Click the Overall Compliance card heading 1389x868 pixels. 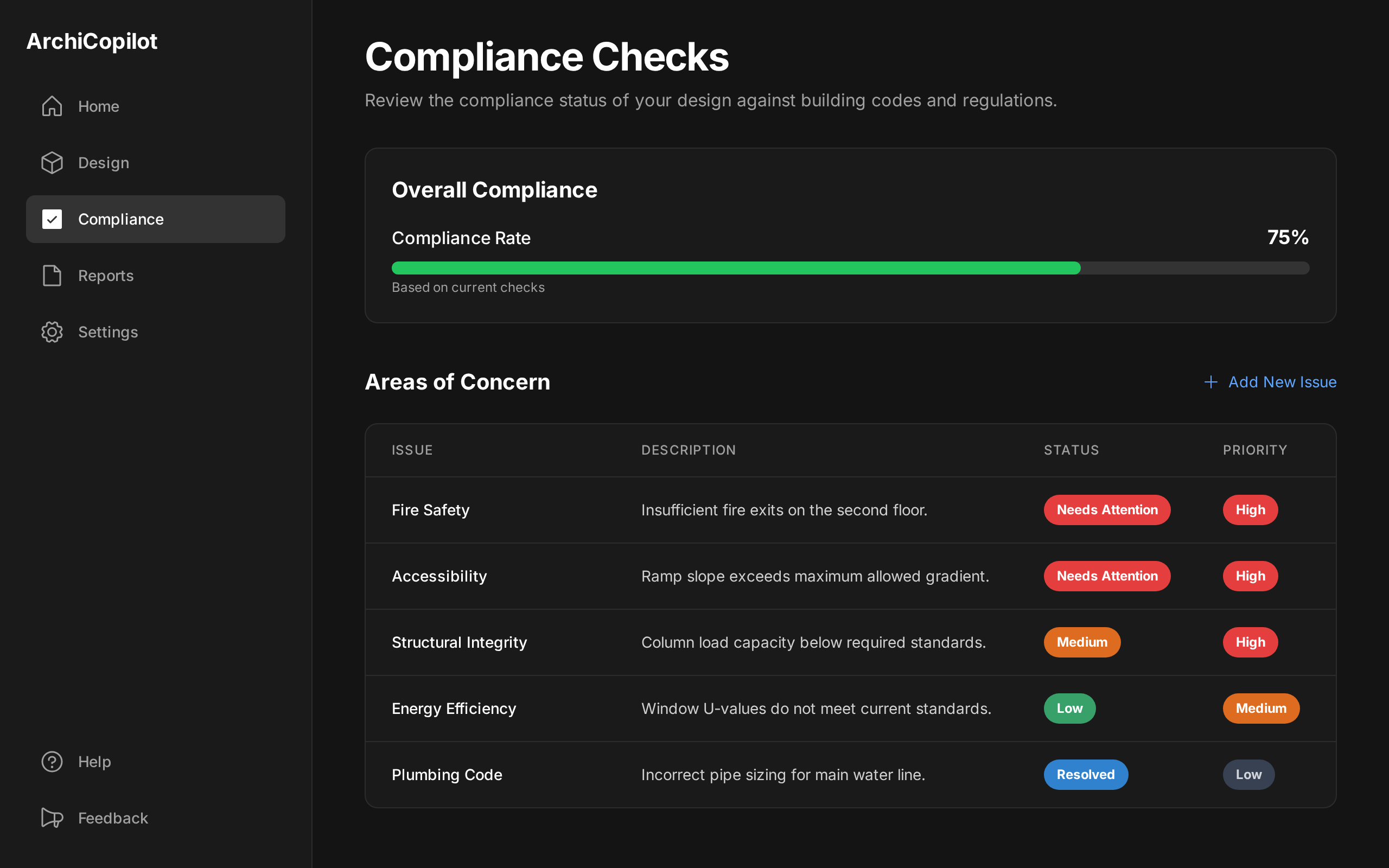click(494, 190)
